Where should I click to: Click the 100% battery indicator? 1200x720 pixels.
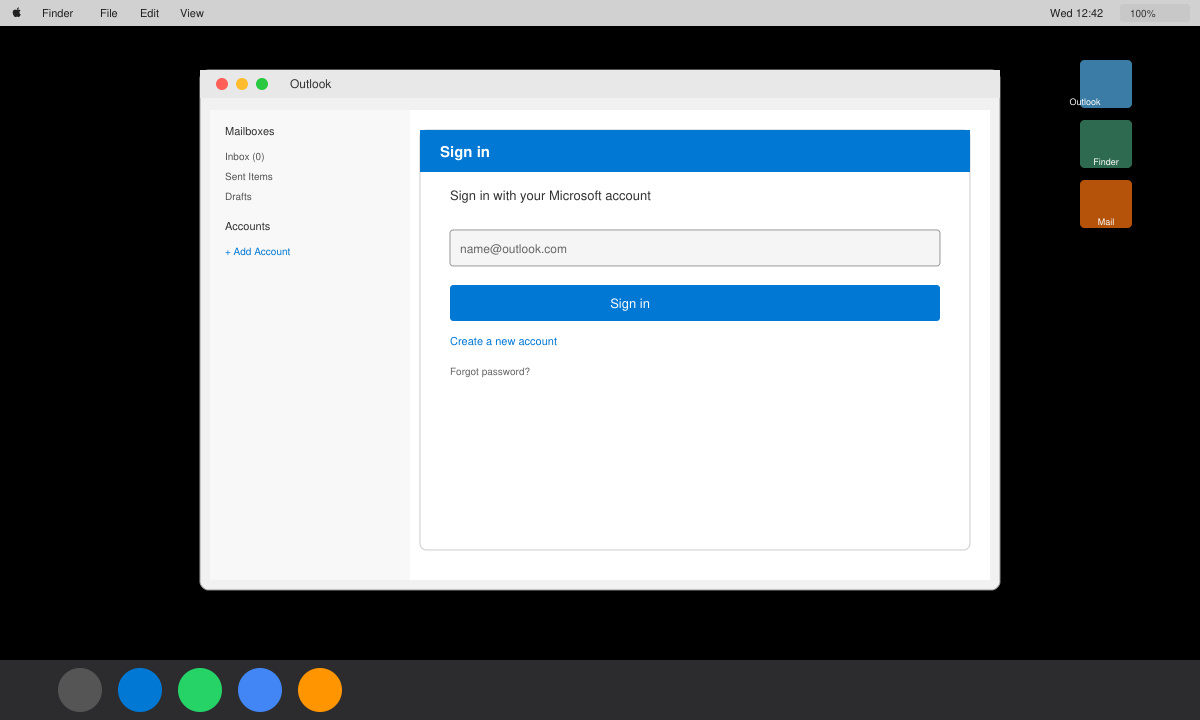[1155, 13]
